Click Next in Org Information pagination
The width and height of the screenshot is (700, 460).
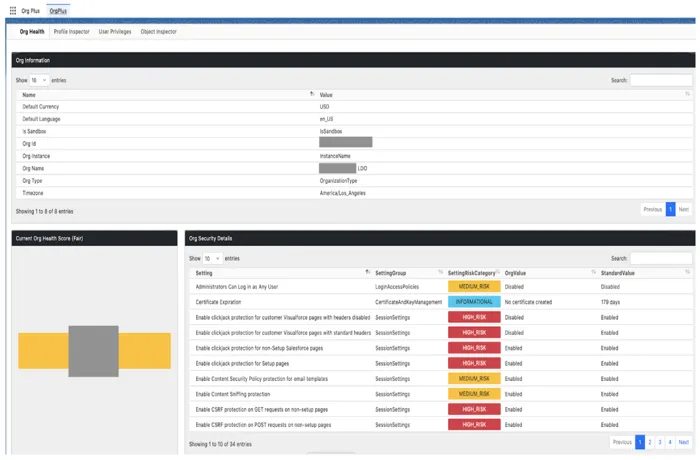[x=684, y=209]
